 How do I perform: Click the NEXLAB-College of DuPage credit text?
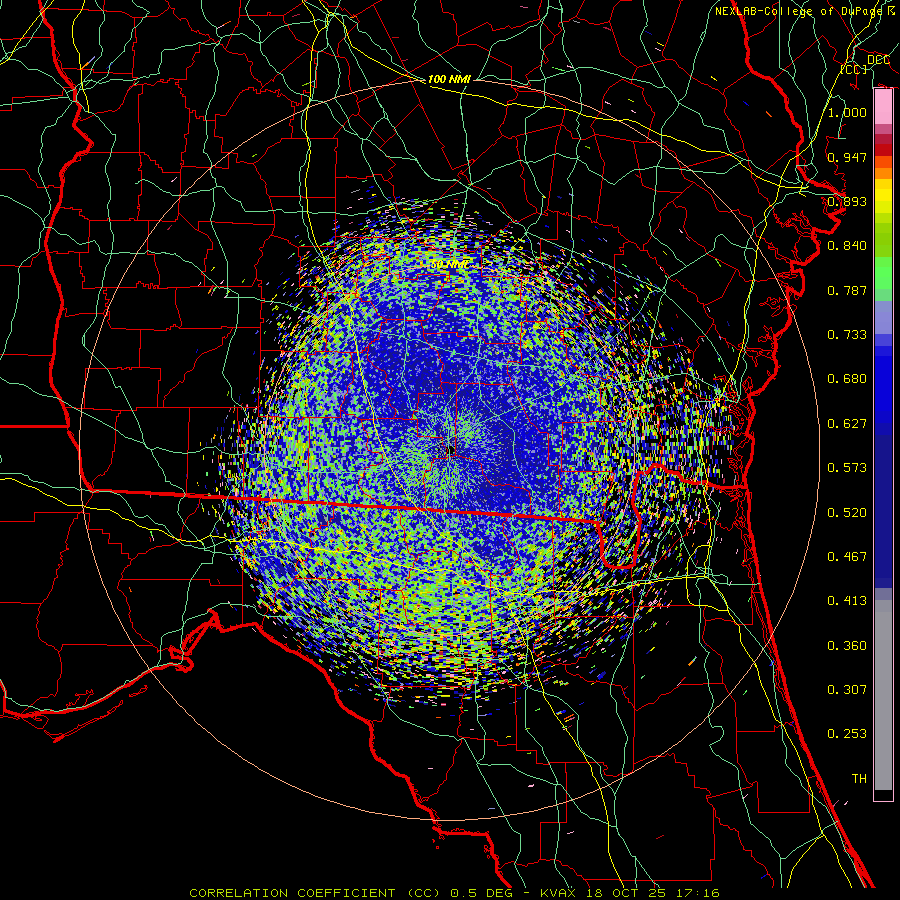point(804,11)
